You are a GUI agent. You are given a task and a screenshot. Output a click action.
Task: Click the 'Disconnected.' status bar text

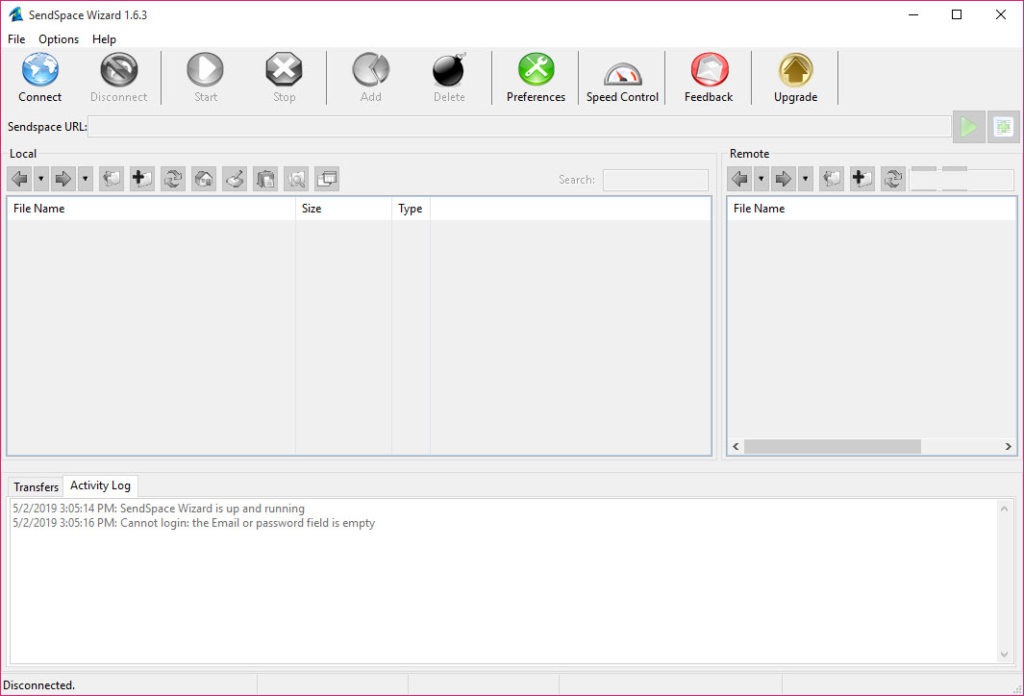tap(39, 685)
